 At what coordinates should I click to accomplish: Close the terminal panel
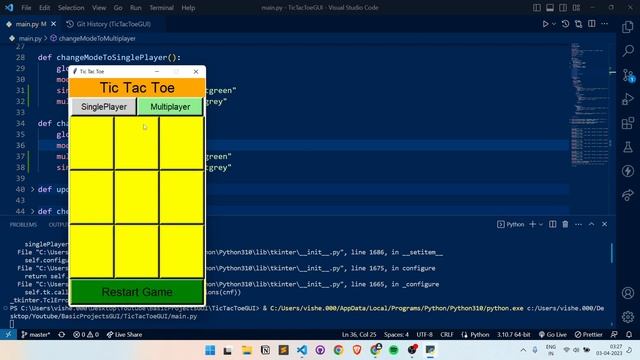coord(604,224)
